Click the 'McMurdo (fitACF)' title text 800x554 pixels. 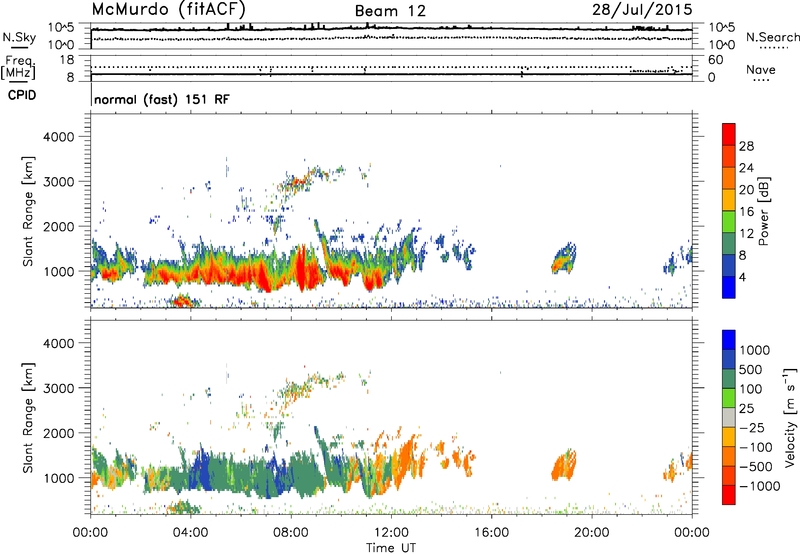[168, 9]
